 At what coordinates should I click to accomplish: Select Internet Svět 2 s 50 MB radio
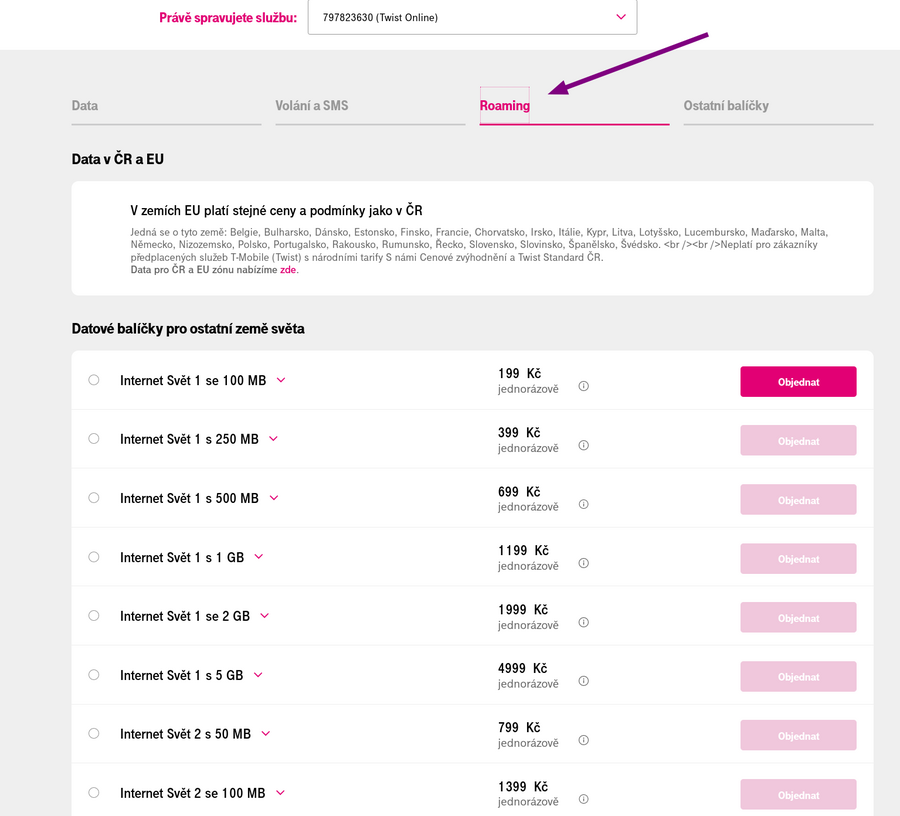click(94, 733)
